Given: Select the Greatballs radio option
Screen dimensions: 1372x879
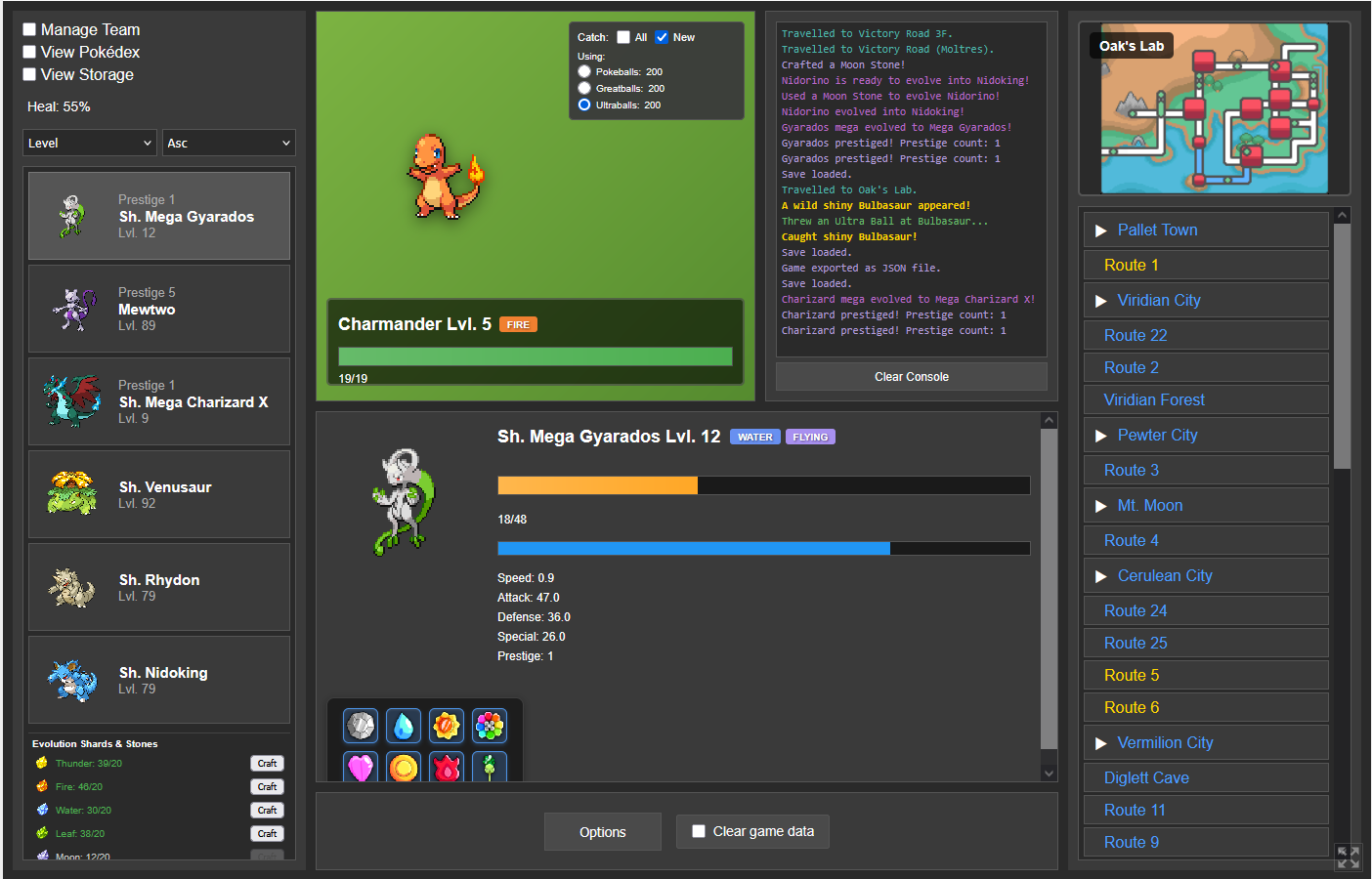Looking at the screenshot, I should tap(584, 88).
